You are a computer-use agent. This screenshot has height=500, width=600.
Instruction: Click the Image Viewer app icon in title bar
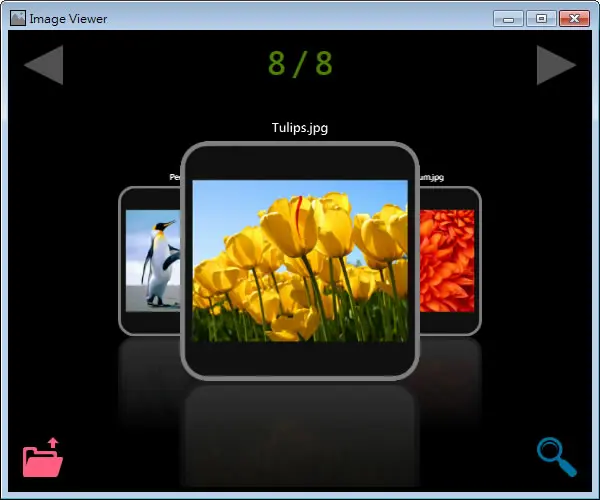(18, 18)
